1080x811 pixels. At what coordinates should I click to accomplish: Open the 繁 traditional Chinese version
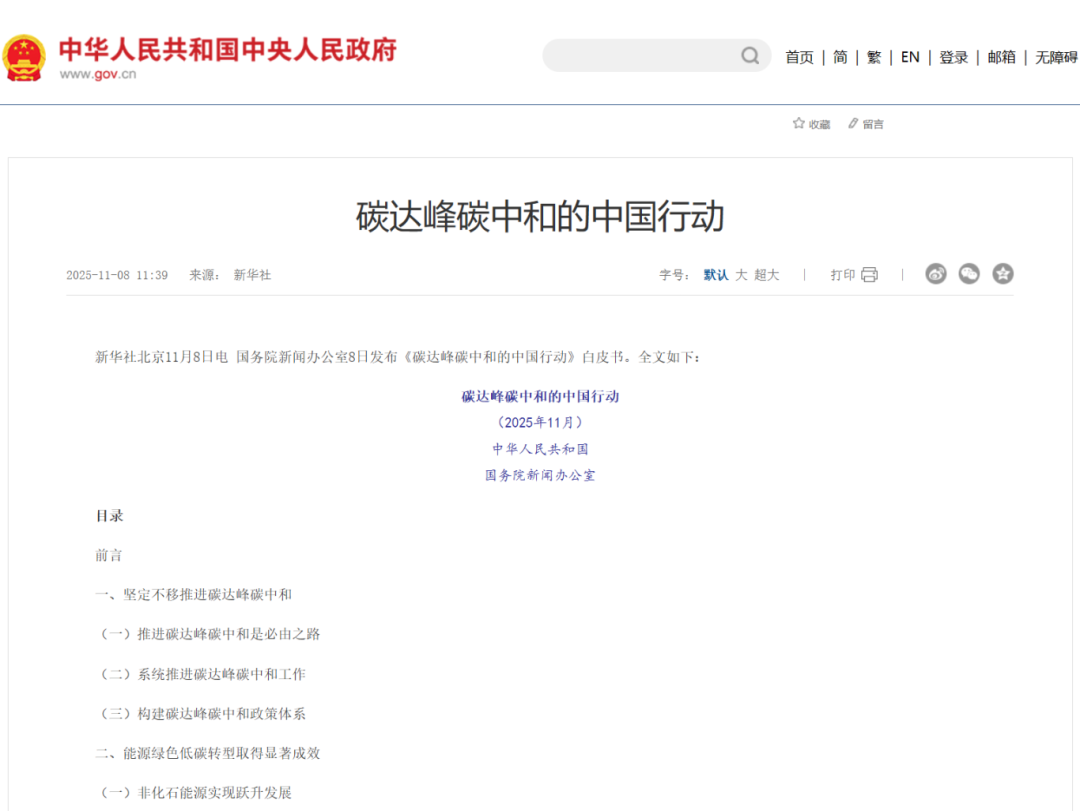point(873,57)
